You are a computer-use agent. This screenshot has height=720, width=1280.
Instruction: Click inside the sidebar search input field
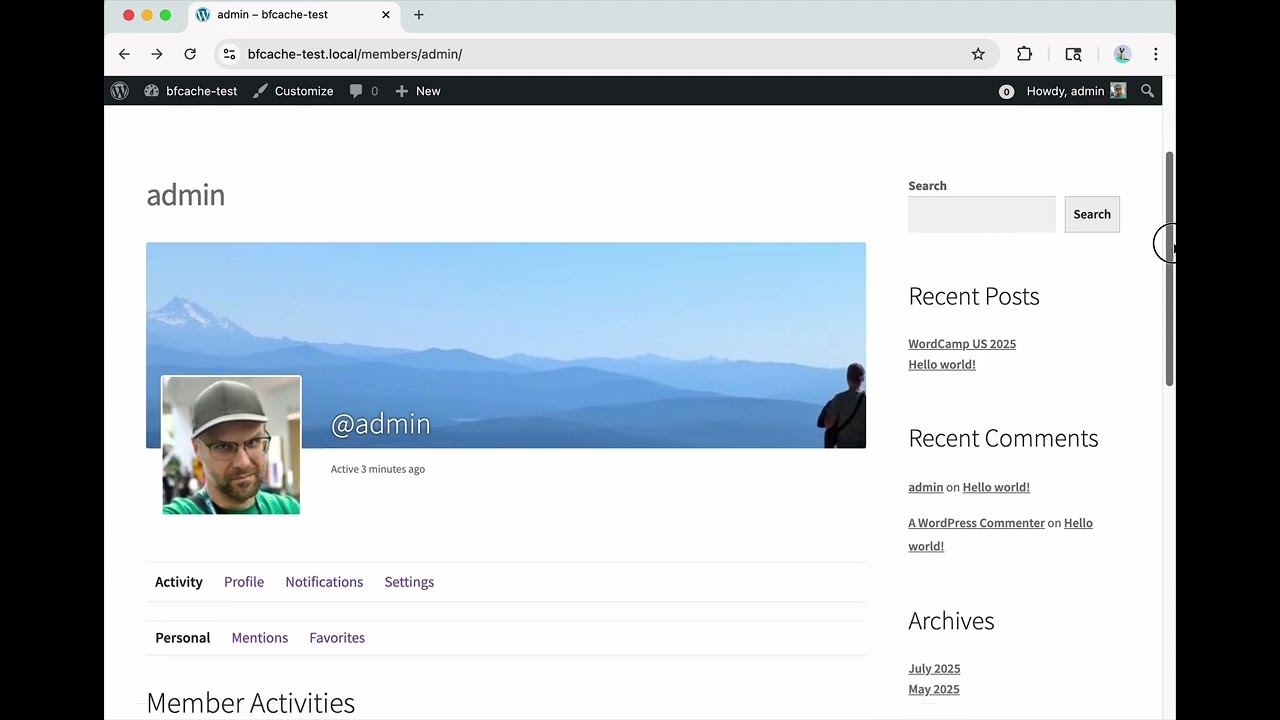pos(981,214)
